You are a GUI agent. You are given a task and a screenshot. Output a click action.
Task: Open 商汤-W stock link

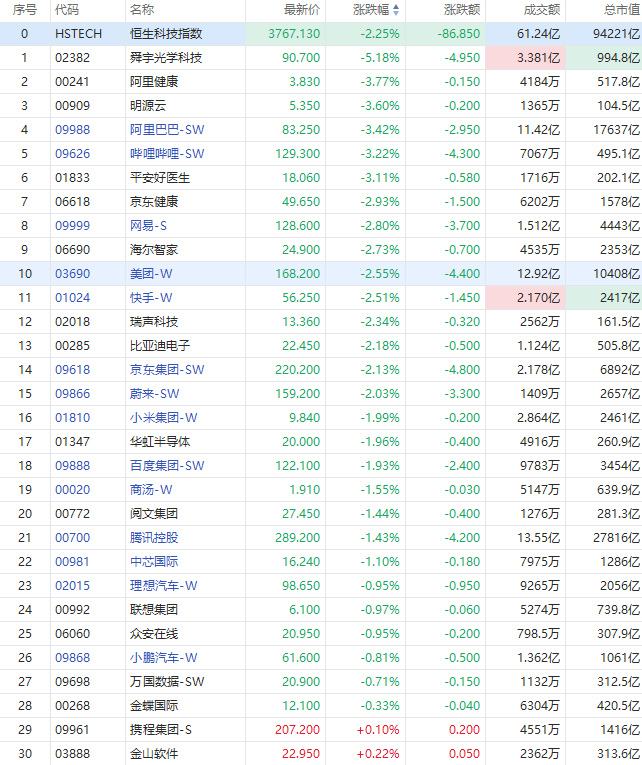coord(151,490)
